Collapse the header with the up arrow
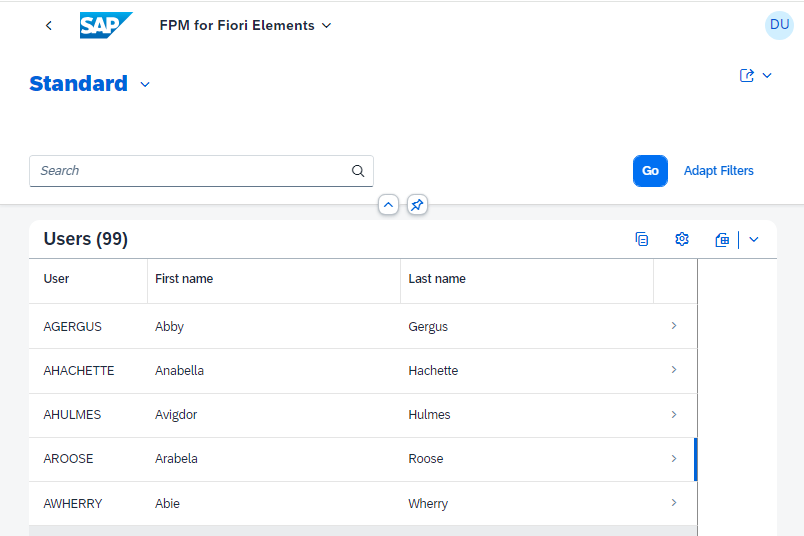804x536 pixels. (388, 205)
